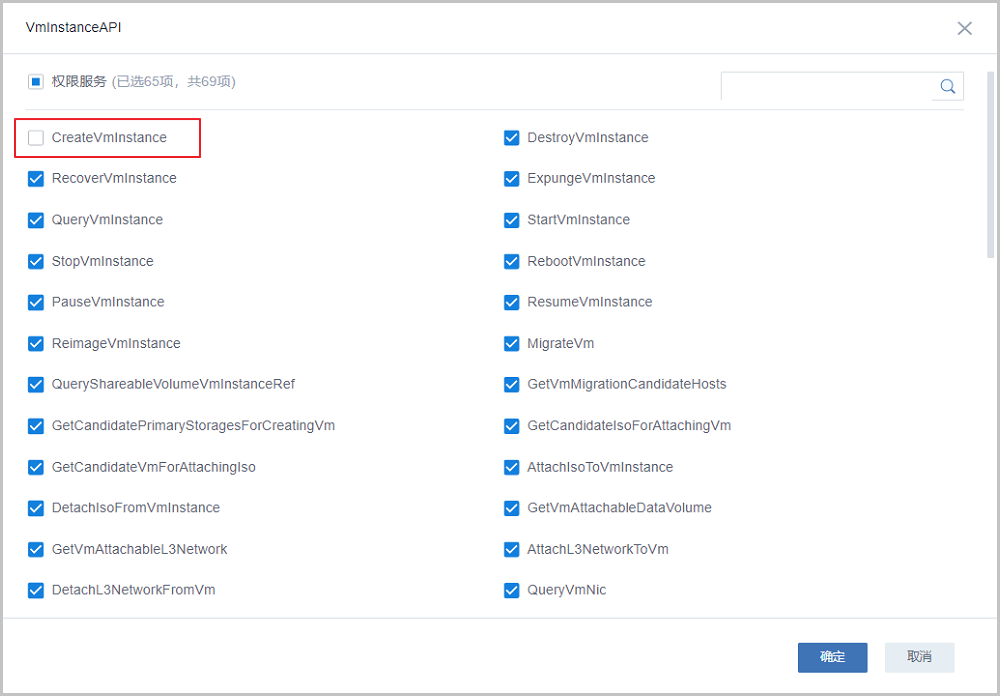The width and height of the screenshot is (1000, 696).
Task: Click the 取消 cancel button
Action: point(919,657)
